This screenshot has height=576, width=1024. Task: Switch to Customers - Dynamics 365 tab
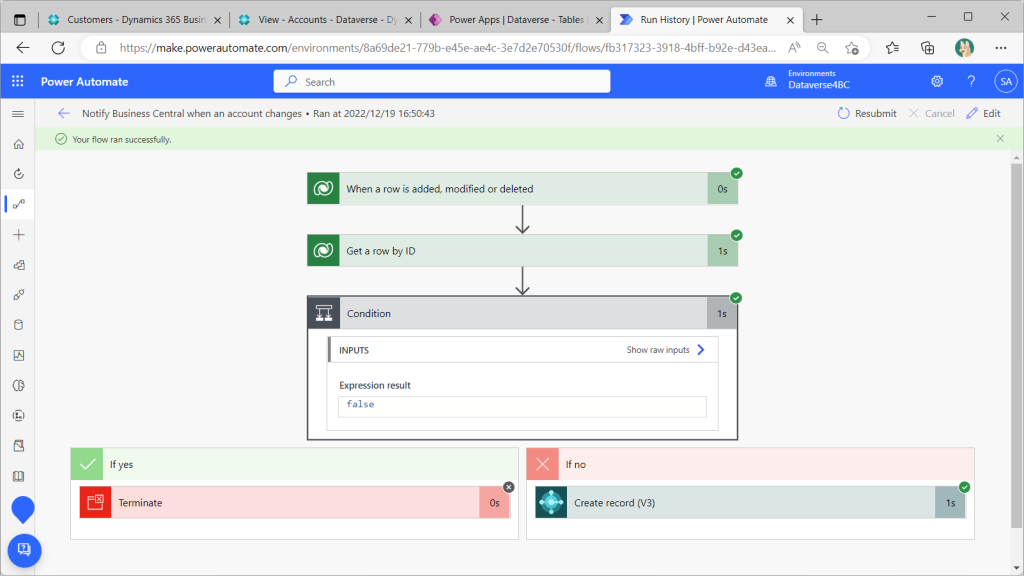coord(136,20)
